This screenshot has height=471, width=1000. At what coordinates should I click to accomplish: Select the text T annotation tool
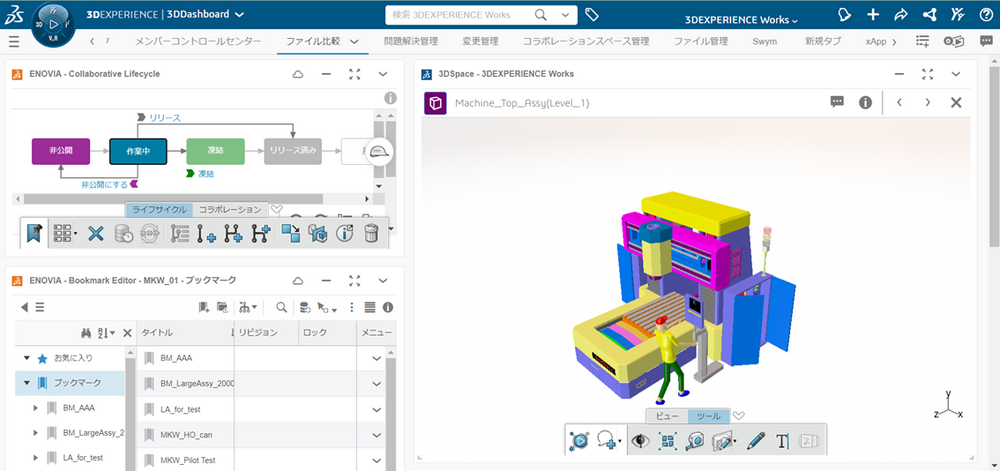(783, 440)
